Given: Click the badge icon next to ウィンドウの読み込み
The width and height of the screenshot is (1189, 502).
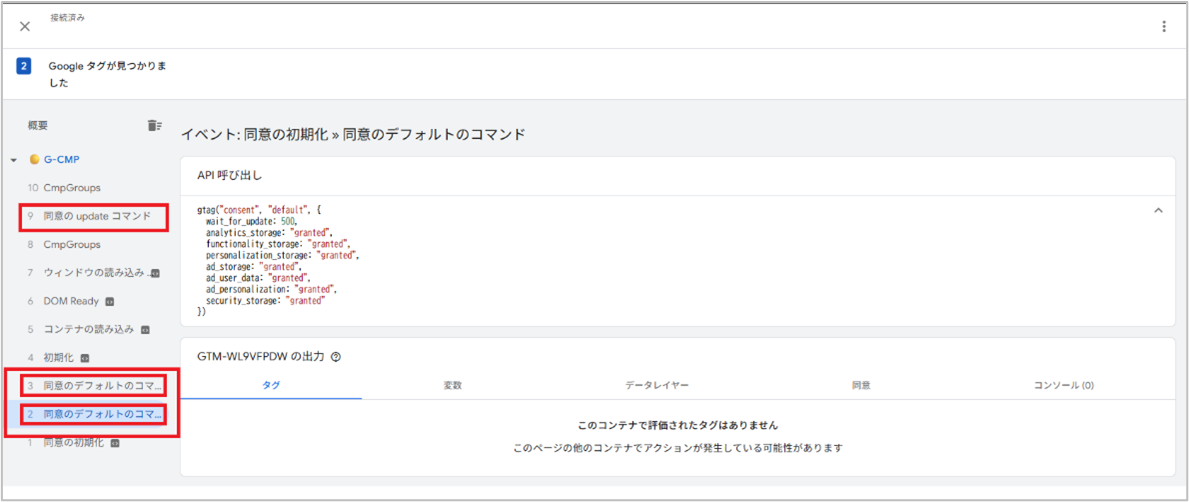Looking at the screenshot, I should tap(153, 273).
